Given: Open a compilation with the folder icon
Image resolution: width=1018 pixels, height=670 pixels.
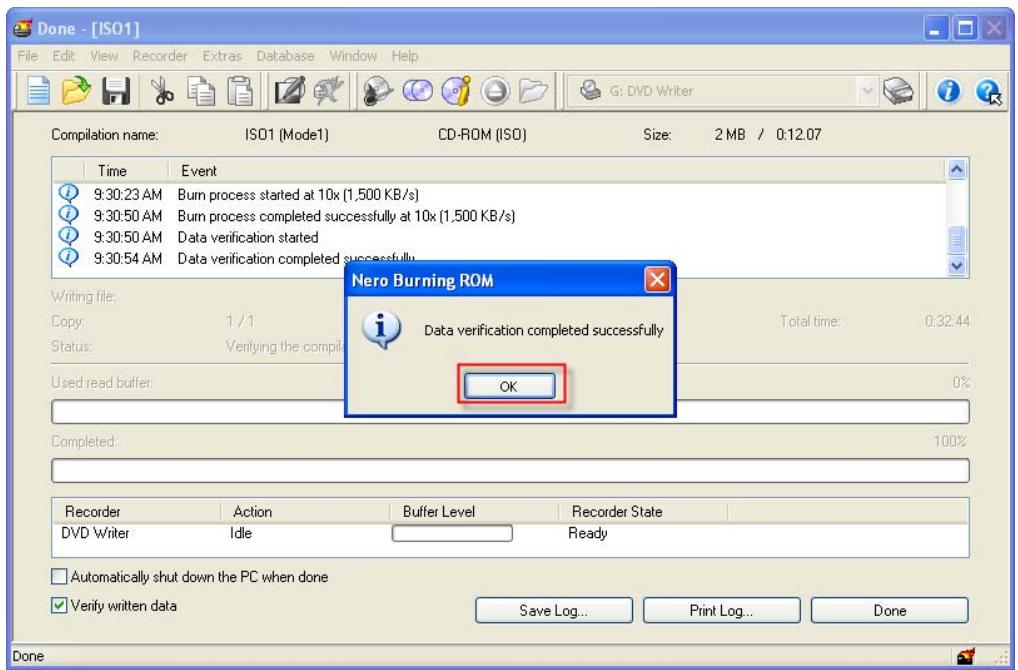Looking at the screenshot, I should coord(76,91).
